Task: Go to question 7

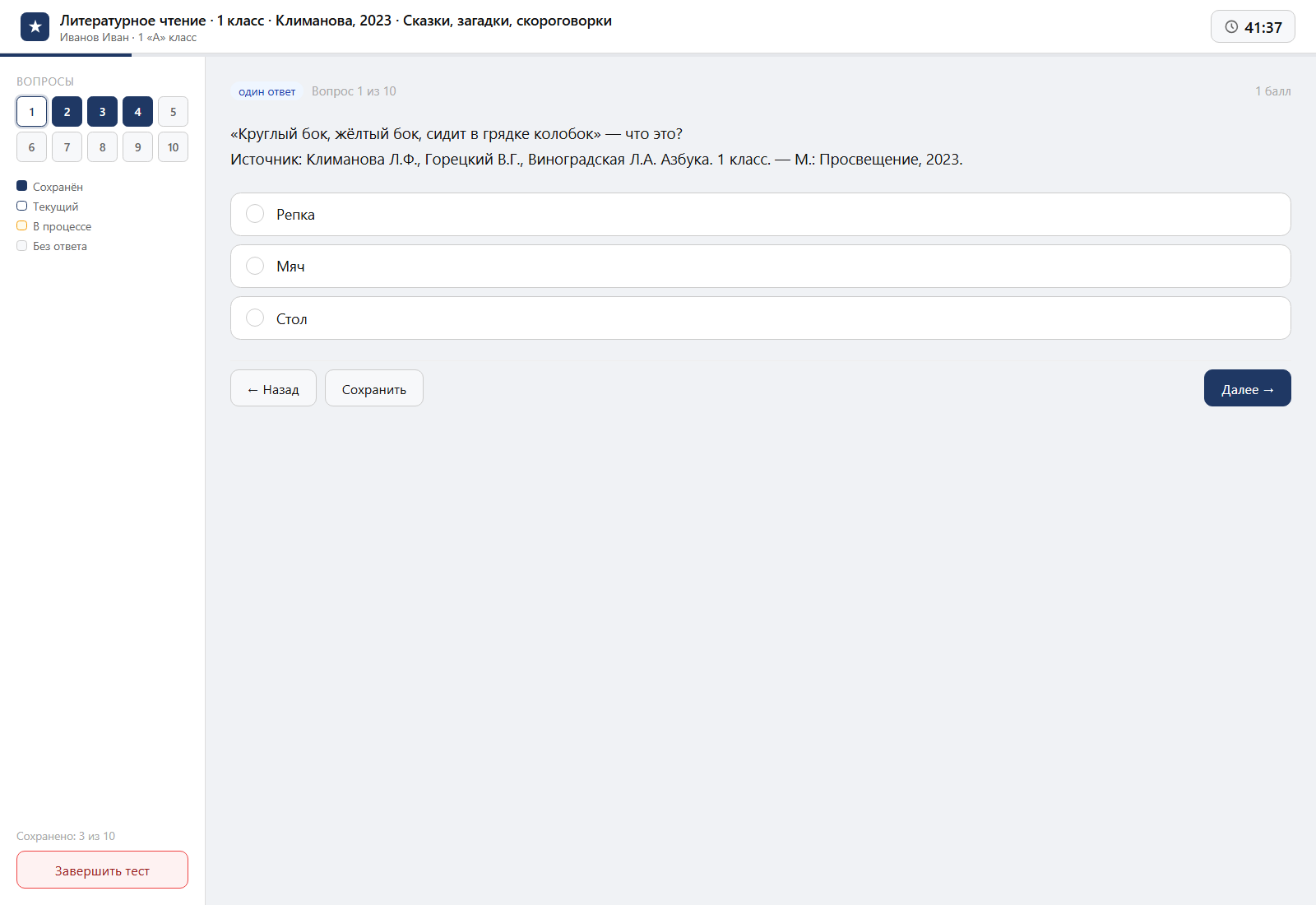Action: (67, 147)
